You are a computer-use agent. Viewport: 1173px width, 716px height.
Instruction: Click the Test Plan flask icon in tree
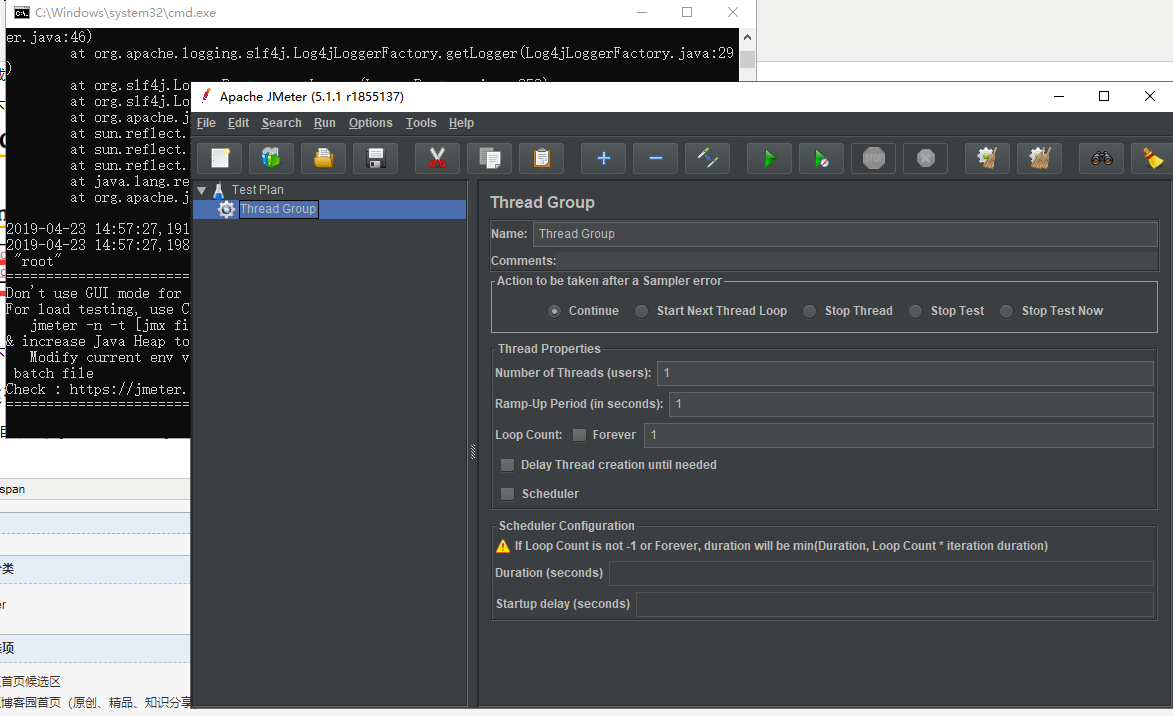(218, 190)
